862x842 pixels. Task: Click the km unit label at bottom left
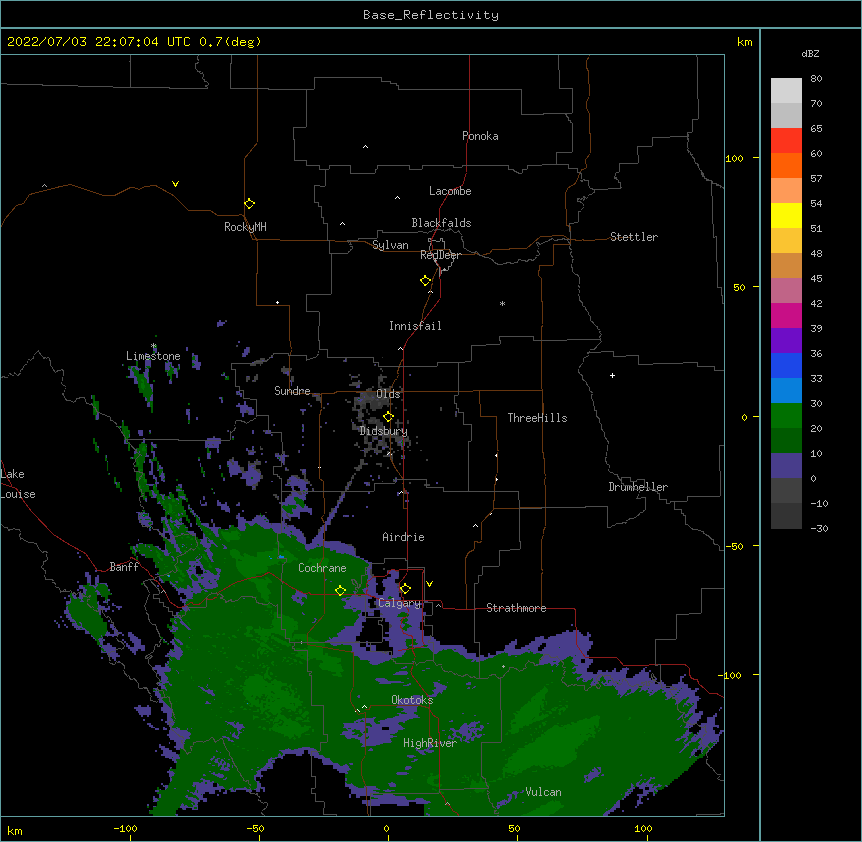pos(15,831)
